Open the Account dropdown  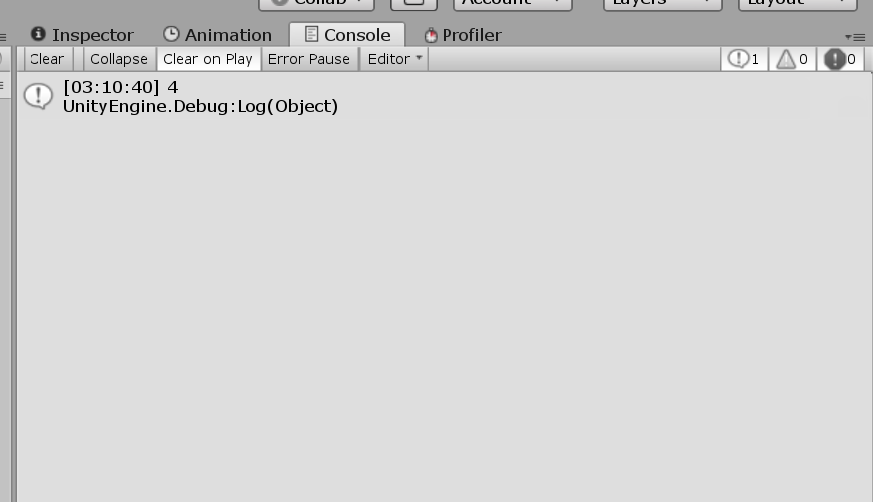pyautogui.click(x=513, y=3)
